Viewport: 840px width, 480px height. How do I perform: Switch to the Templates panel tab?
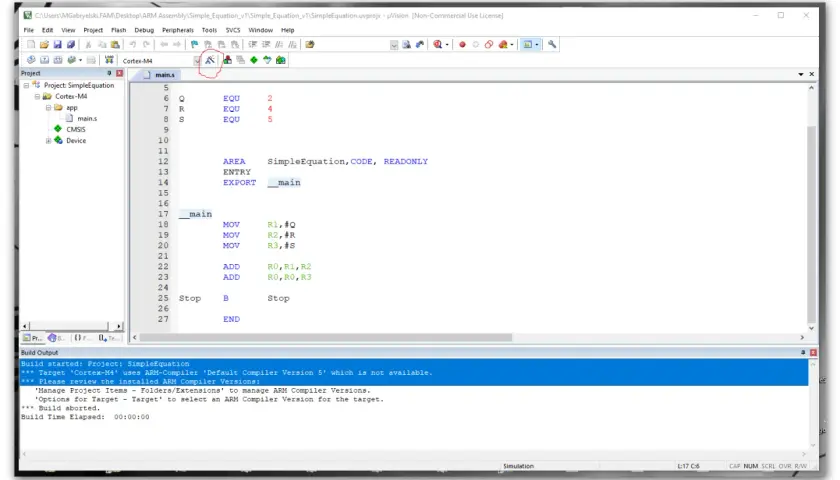(x=108, y=338)
